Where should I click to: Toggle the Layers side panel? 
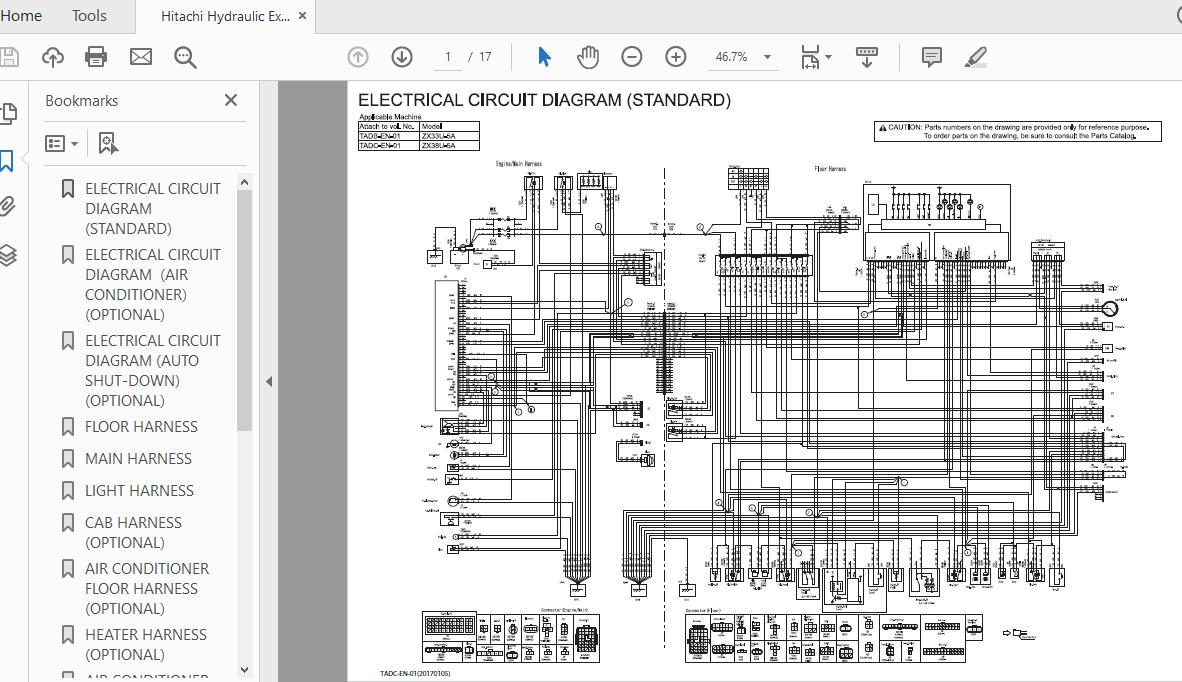point(8,256)
